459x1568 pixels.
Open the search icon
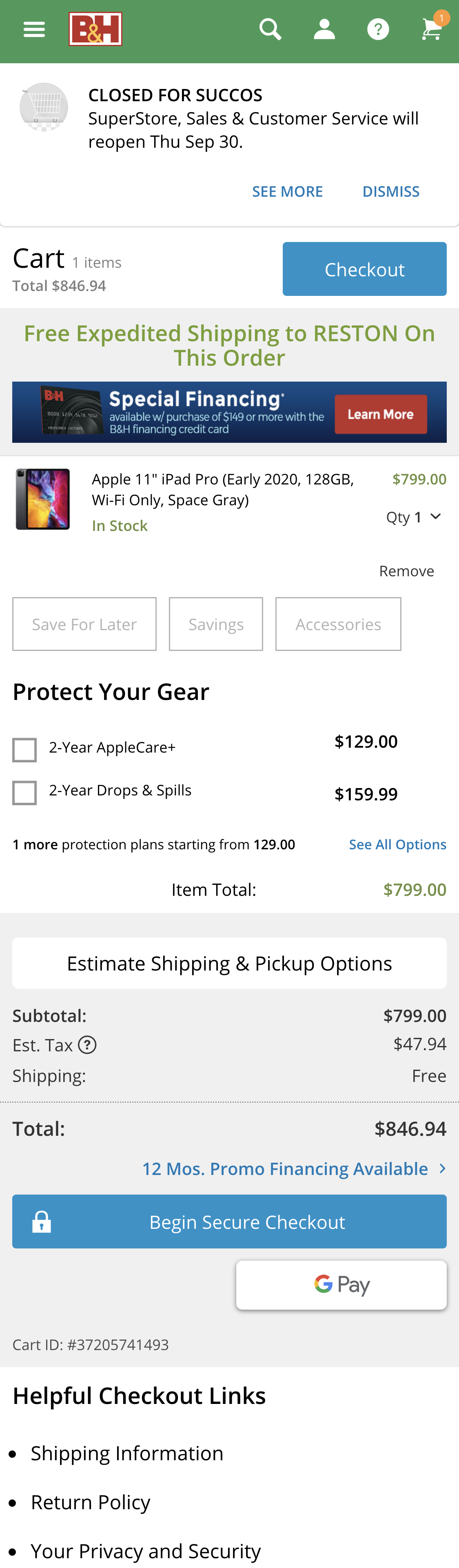(x=270, y=29)
